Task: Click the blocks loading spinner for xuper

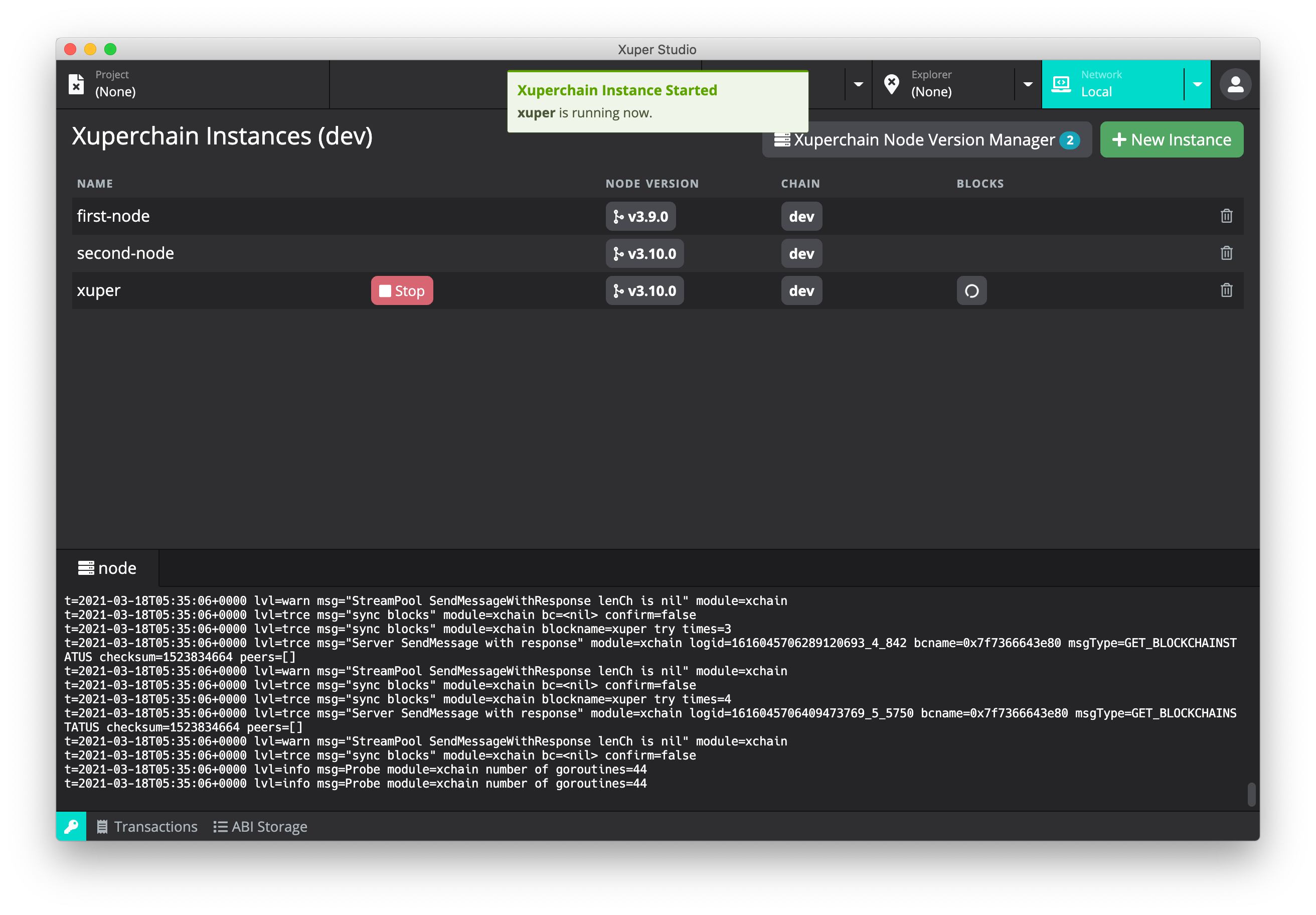Action: [x=971, y=290]
